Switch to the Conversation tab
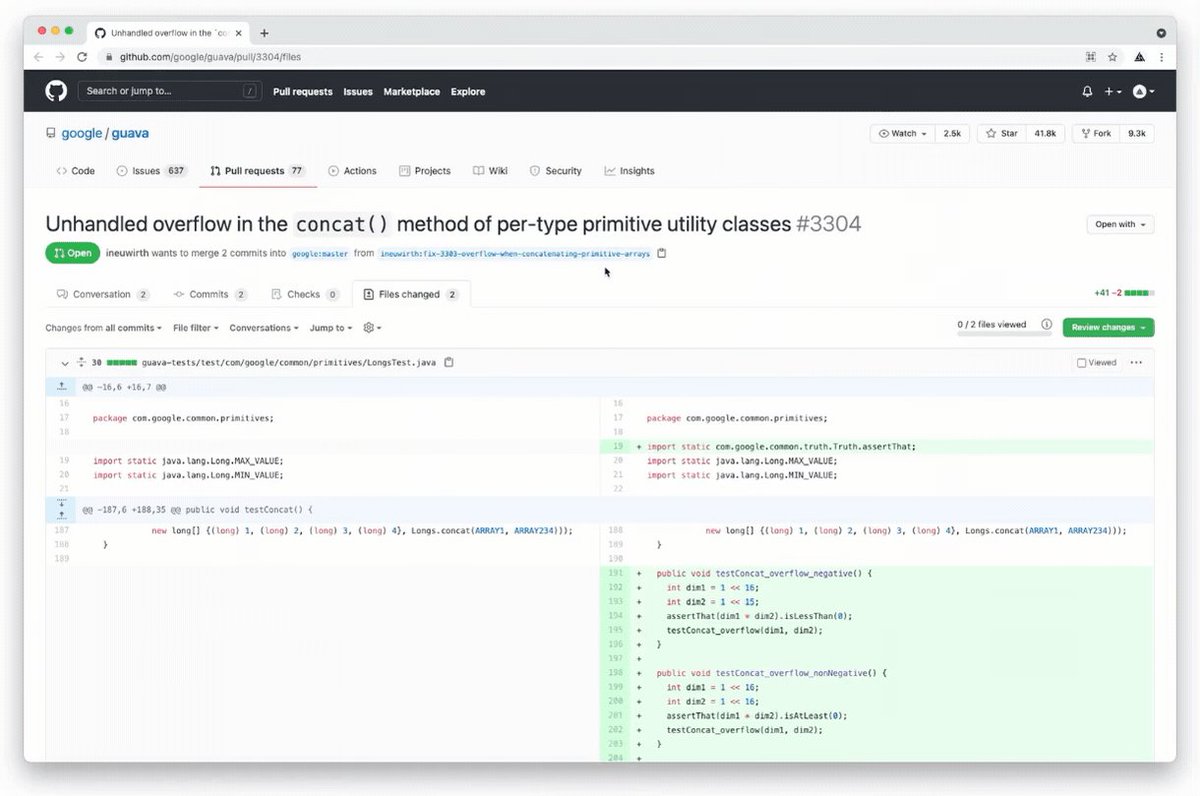This screenshot has width=1200, height=796. (103, 294)
